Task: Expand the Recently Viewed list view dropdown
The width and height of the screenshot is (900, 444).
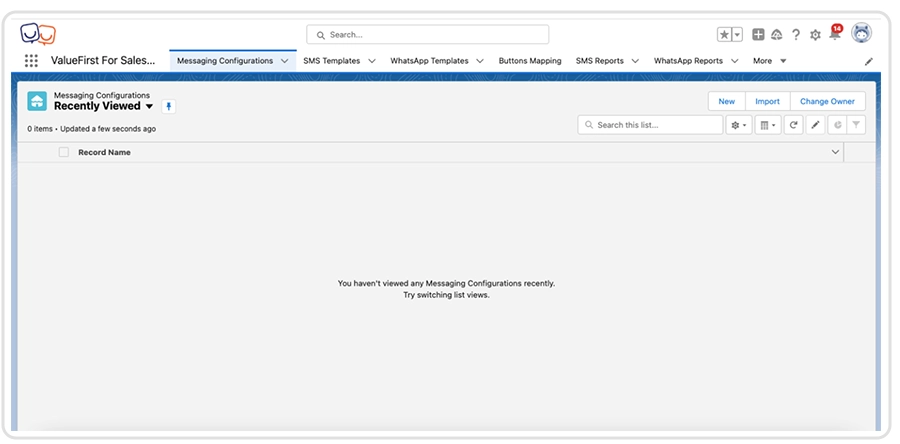Action: click(x=149, y=106)
